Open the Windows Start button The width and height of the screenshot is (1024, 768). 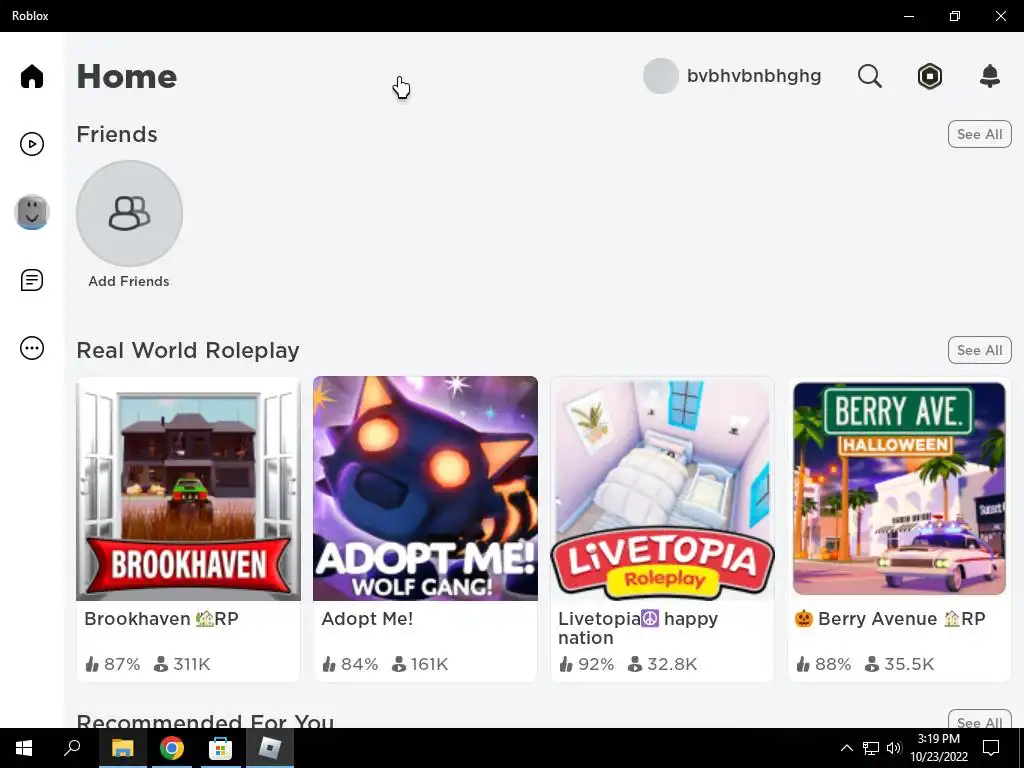click(x=24, y=748)
